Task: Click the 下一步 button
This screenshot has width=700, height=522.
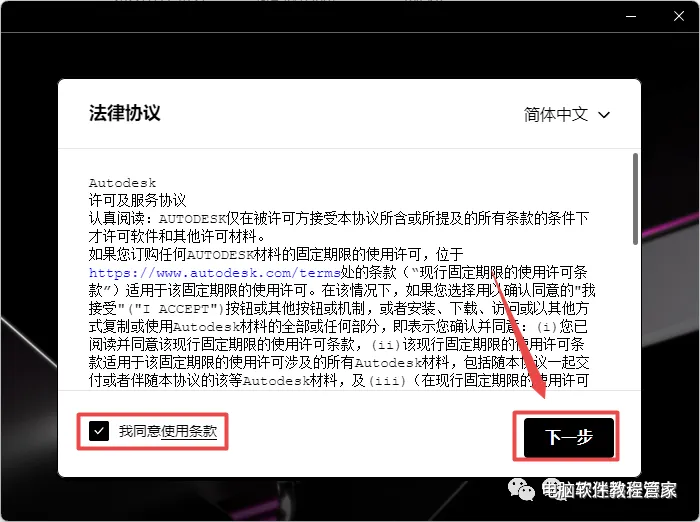Action: [x=569, y=437]
